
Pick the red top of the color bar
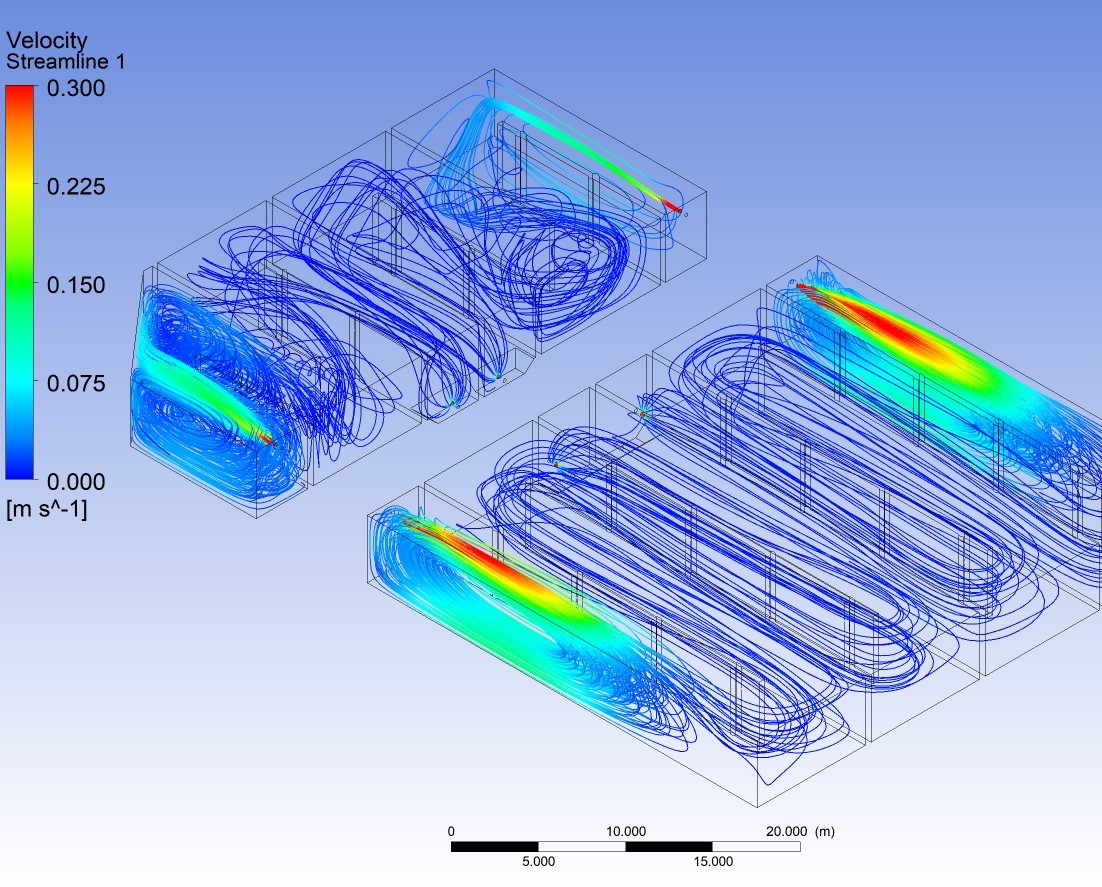pos(20,95)
